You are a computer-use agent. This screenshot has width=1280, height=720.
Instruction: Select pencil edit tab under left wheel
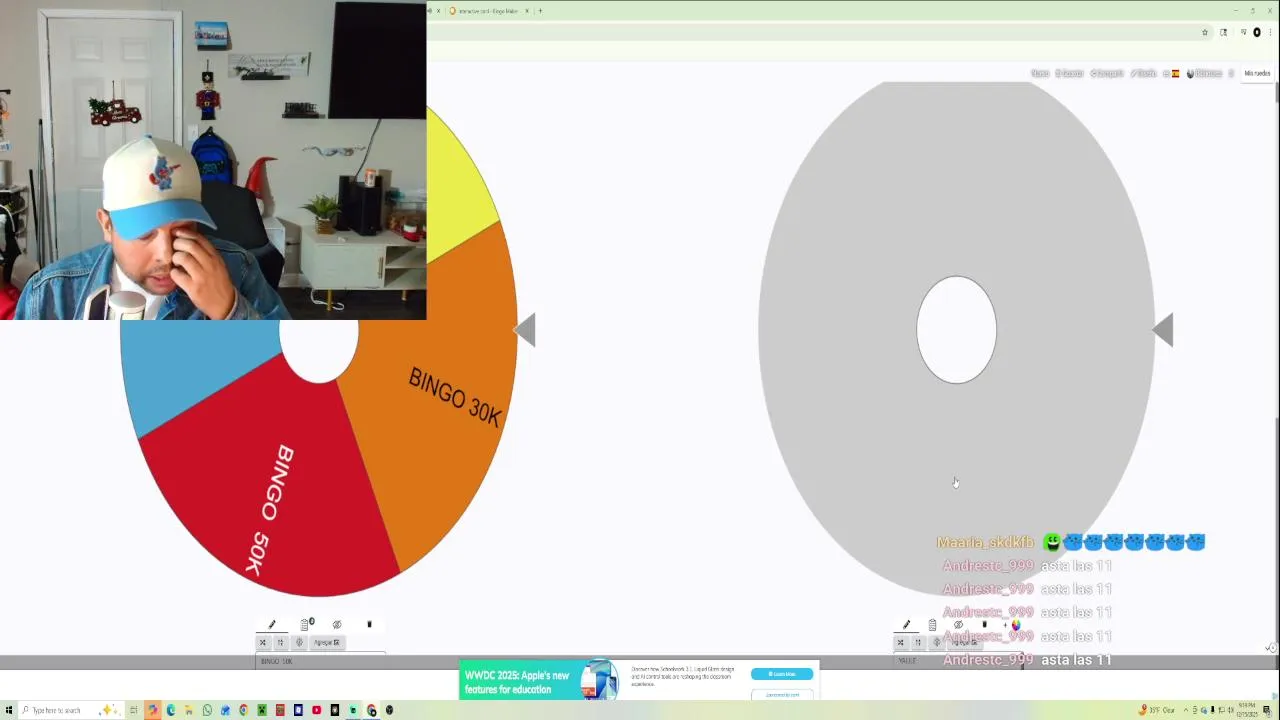tap(271, 625)
